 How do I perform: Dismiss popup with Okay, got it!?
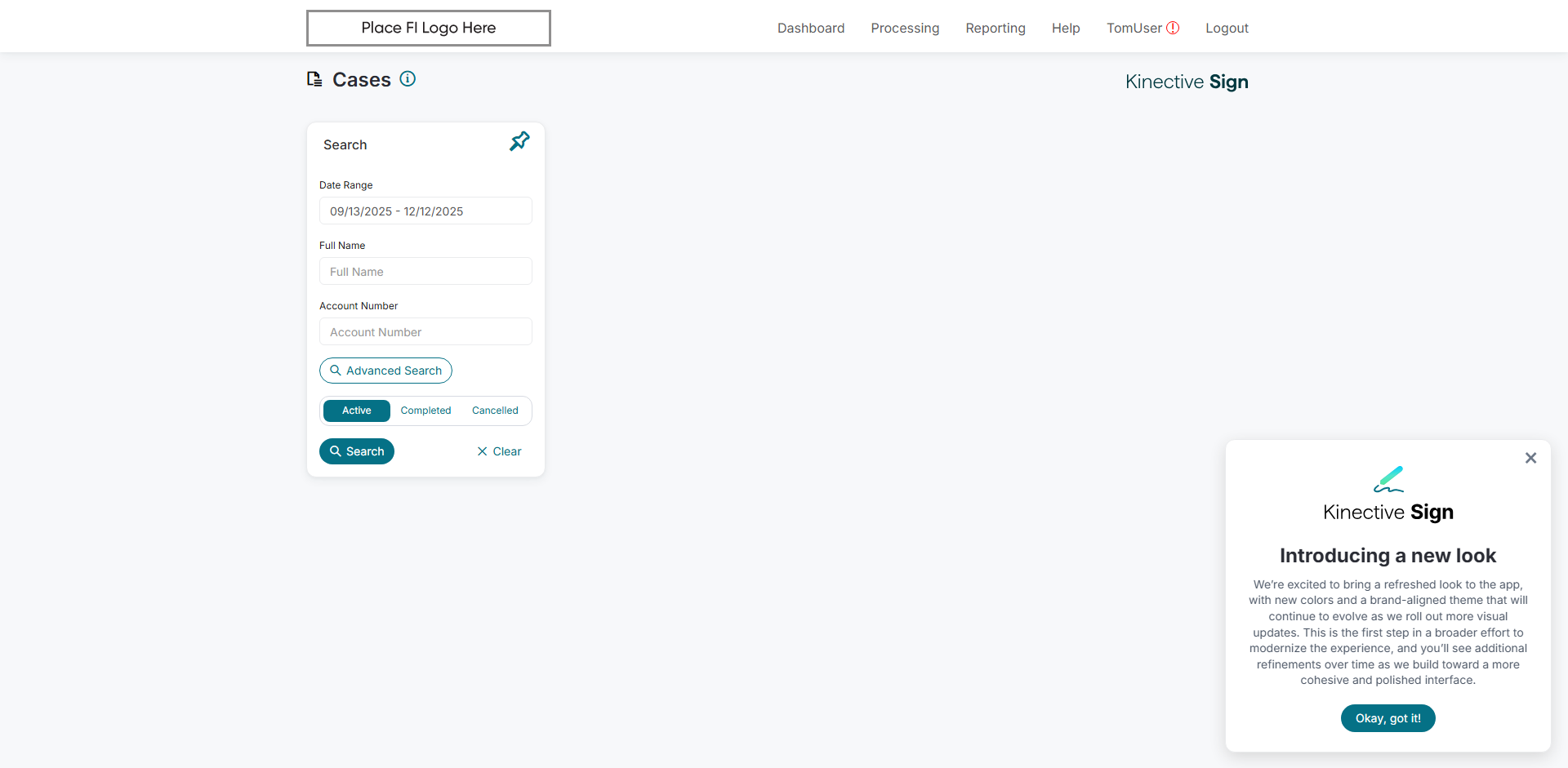click(x=1388, y=718)
